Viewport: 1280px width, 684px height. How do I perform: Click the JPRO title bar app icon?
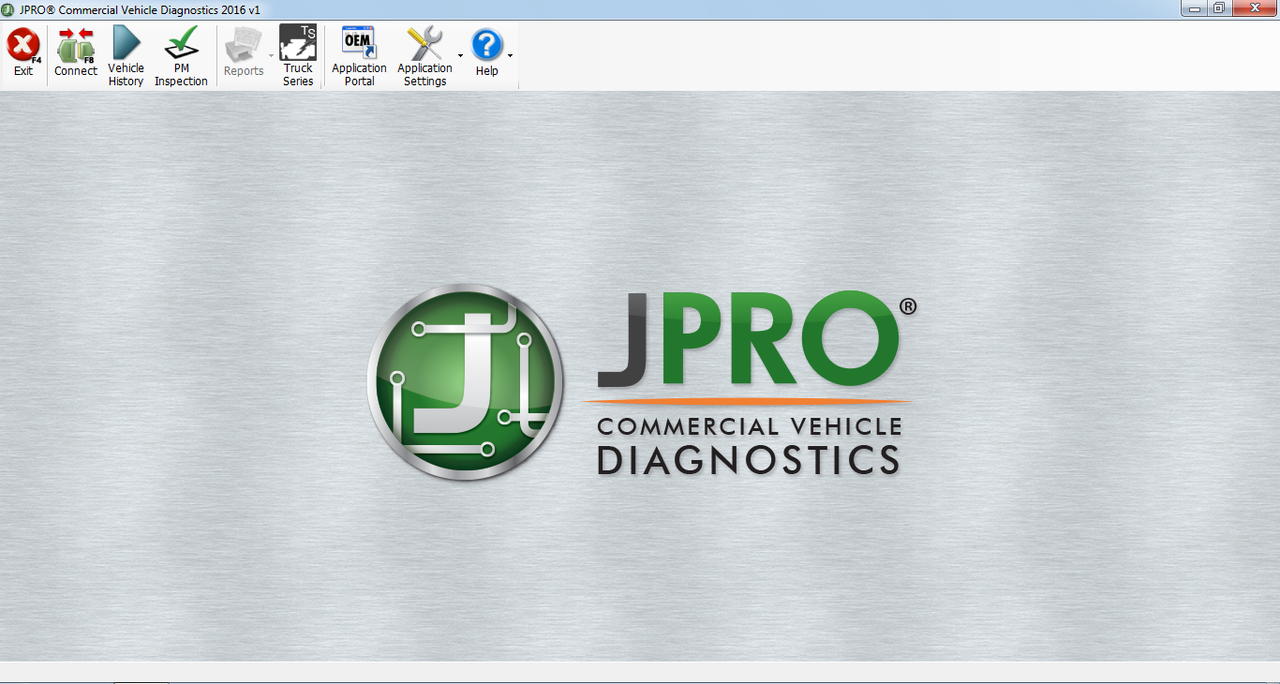pos(8,9)
